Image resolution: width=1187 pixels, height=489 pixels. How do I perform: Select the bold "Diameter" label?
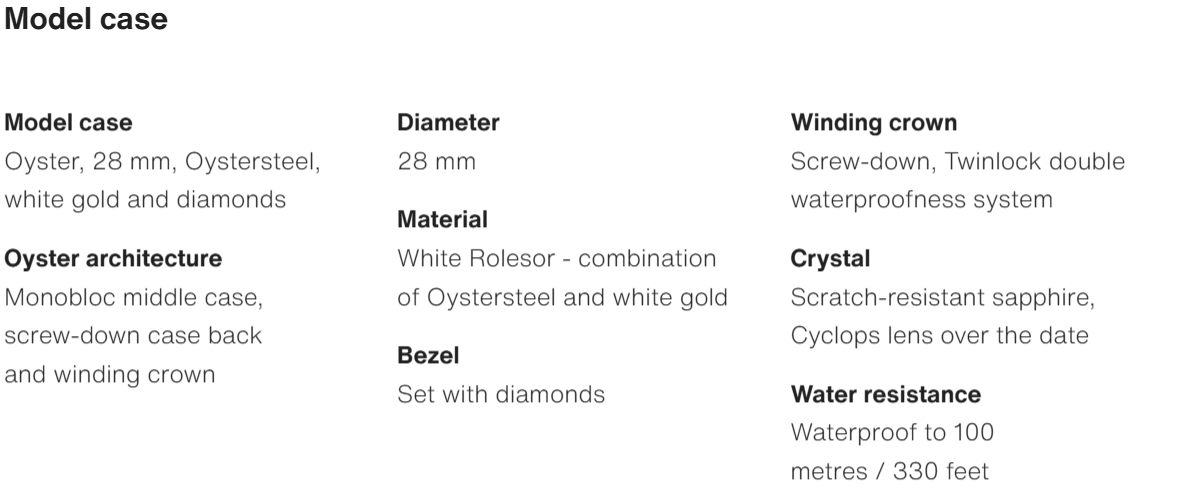(x=448, y=123)
